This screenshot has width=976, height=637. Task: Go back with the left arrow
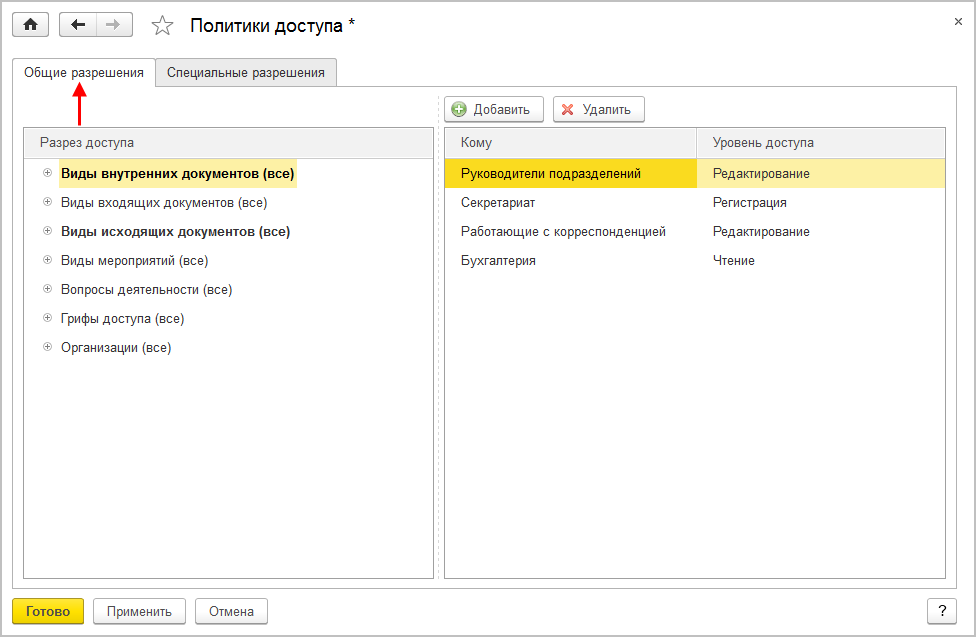click(x=78, y=25)
